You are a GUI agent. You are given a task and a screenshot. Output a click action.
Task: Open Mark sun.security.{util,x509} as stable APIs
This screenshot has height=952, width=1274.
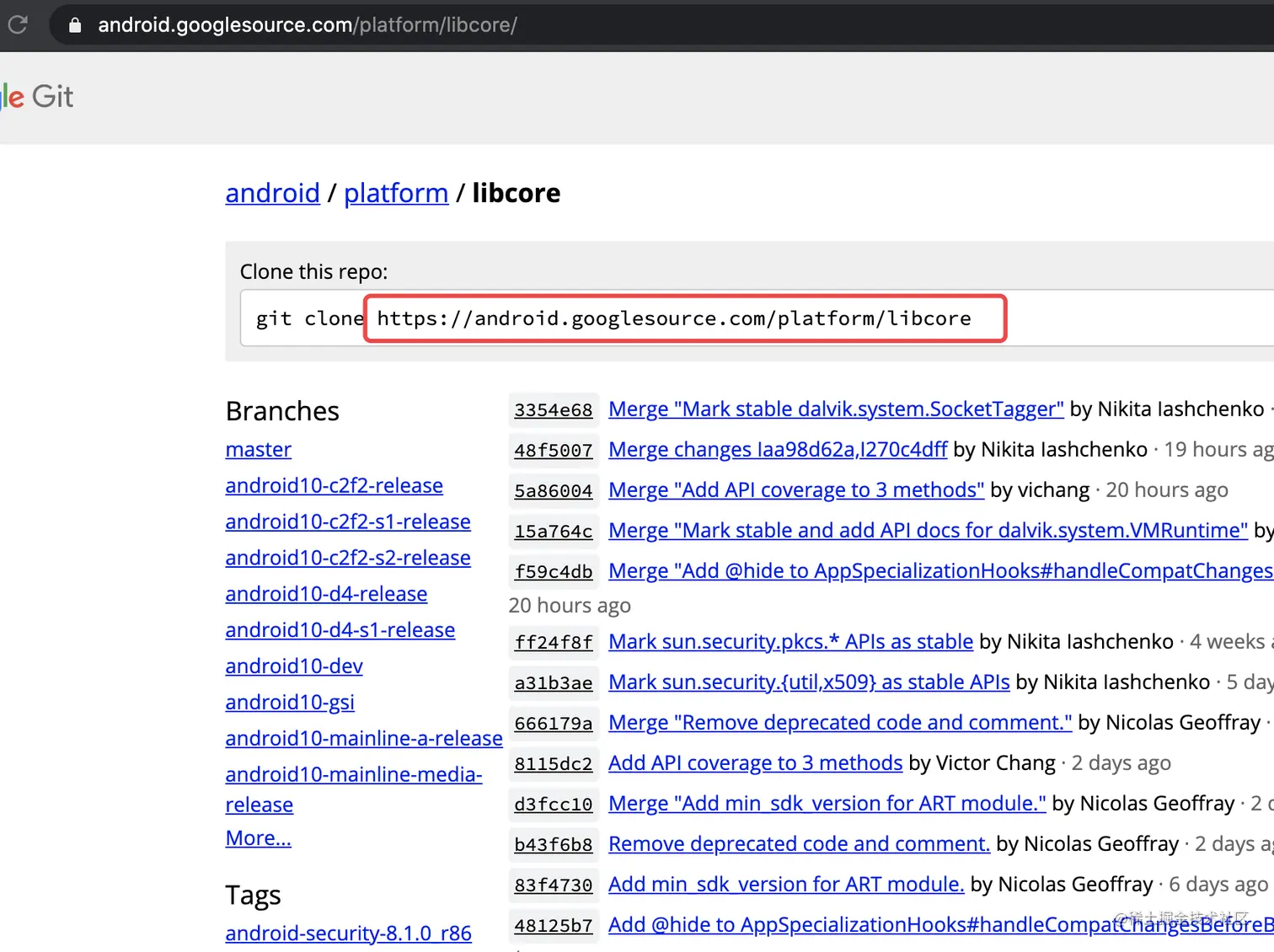click(809, 682)
